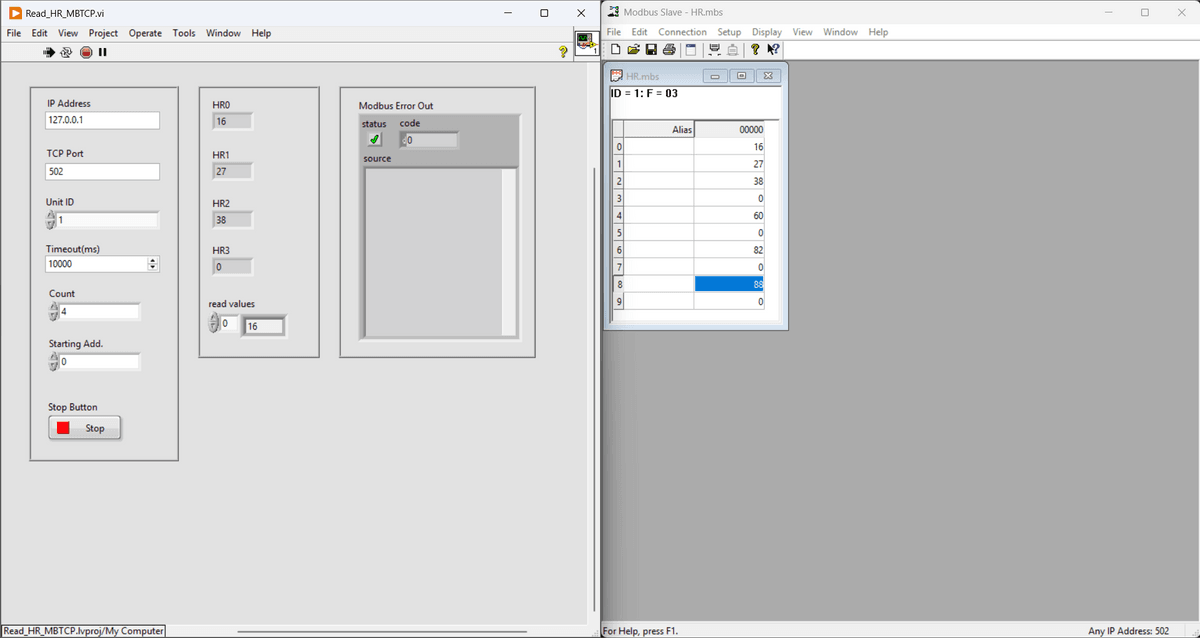The image size is (1200, 638).
Task: Click the LabVIEW Run arrow icon
Action: tap(49, 52)
